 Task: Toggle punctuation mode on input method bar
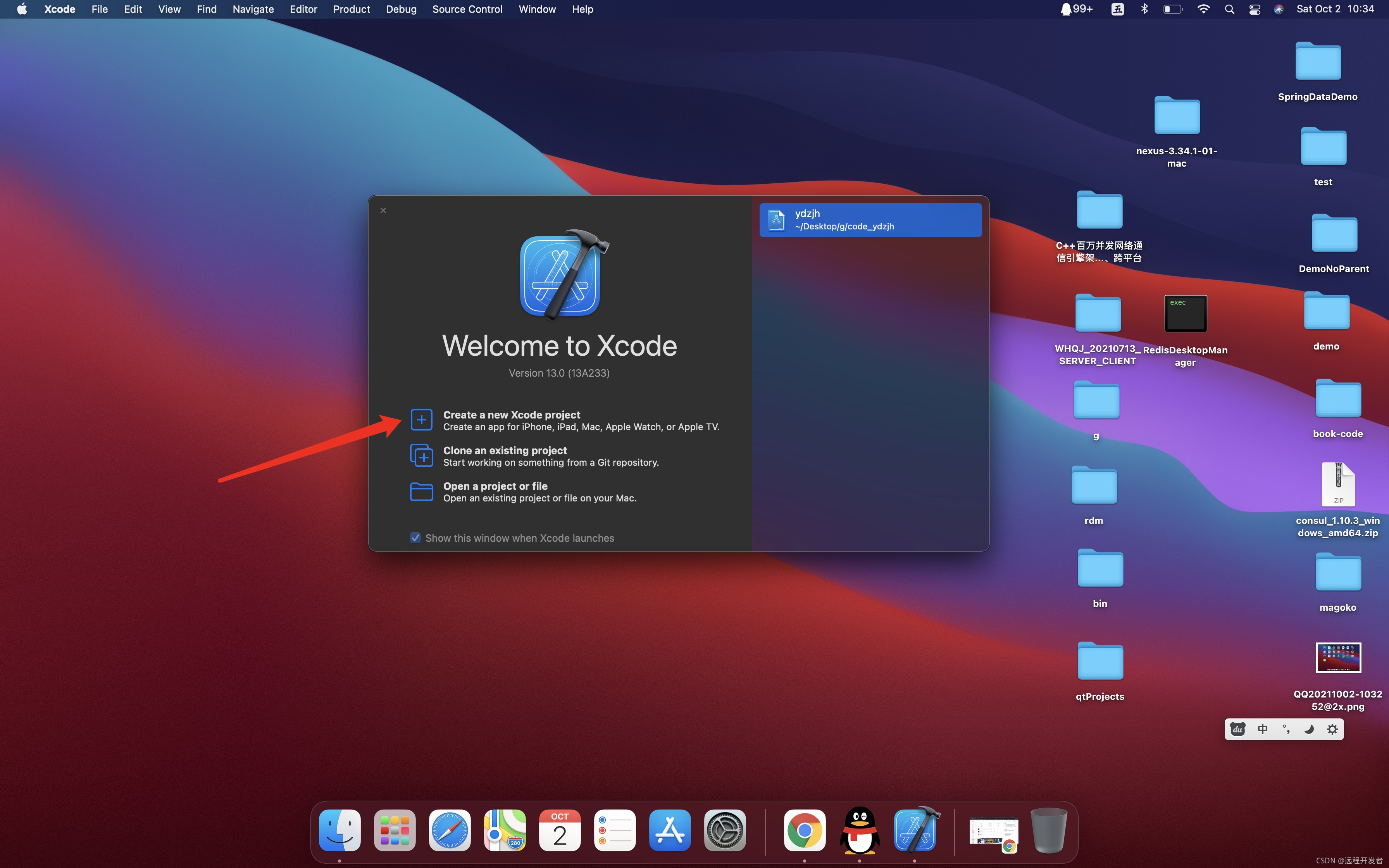click(1286, 729)
